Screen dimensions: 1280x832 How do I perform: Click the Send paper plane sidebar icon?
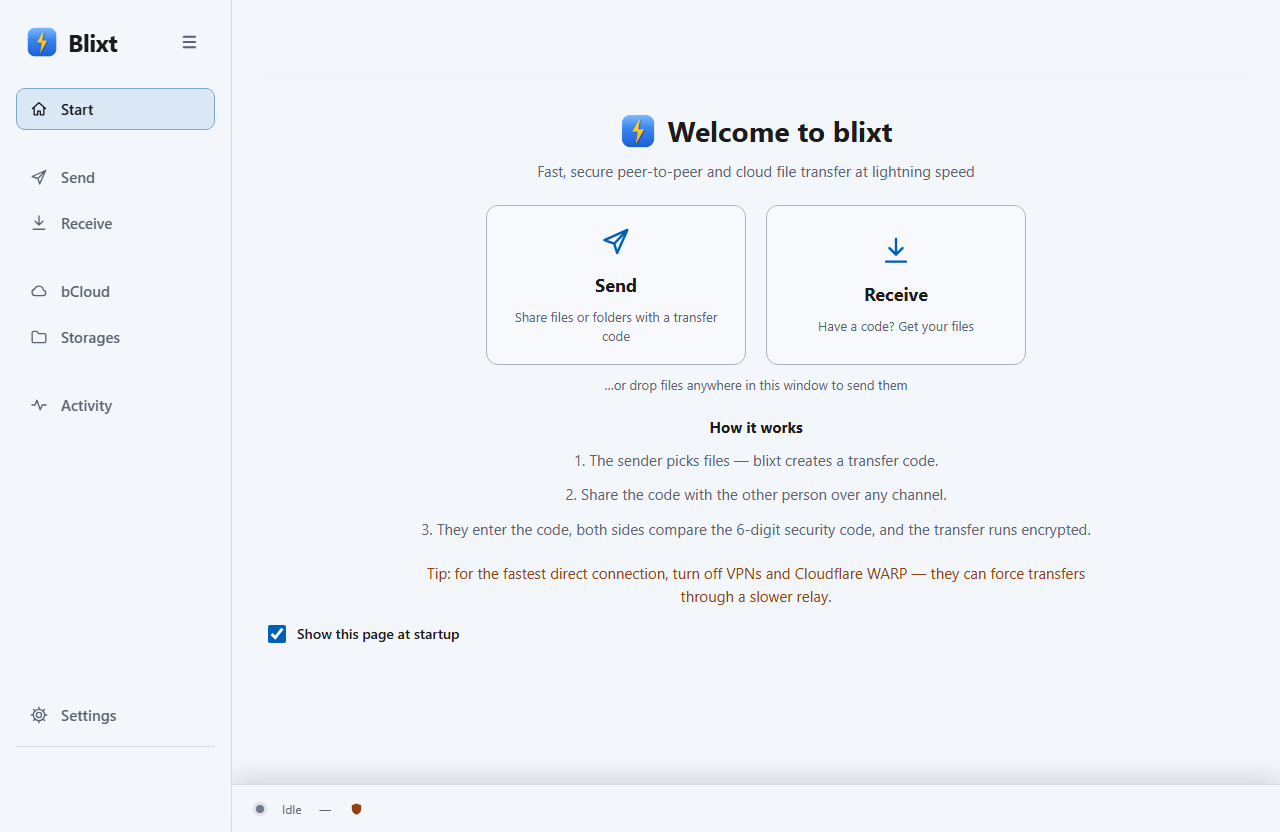pyautogui.click(x=39, y=177)
